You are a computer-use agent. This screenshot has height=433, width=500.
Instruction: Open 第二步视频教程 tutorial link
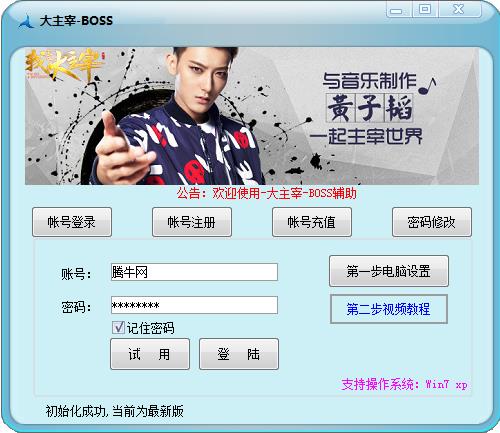(389, 309)
